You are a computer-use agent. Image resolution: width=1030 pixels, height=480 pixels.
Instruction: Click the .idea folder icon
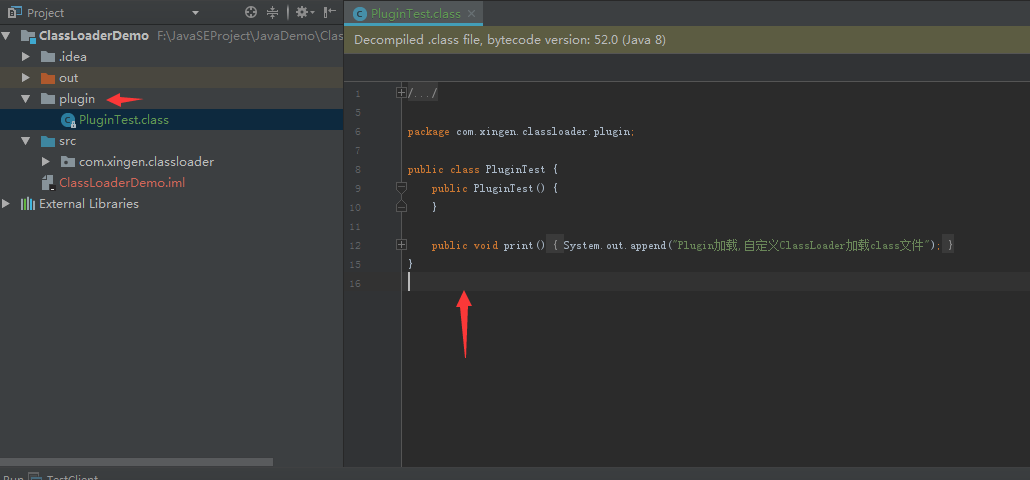click(x=47, y=56)
